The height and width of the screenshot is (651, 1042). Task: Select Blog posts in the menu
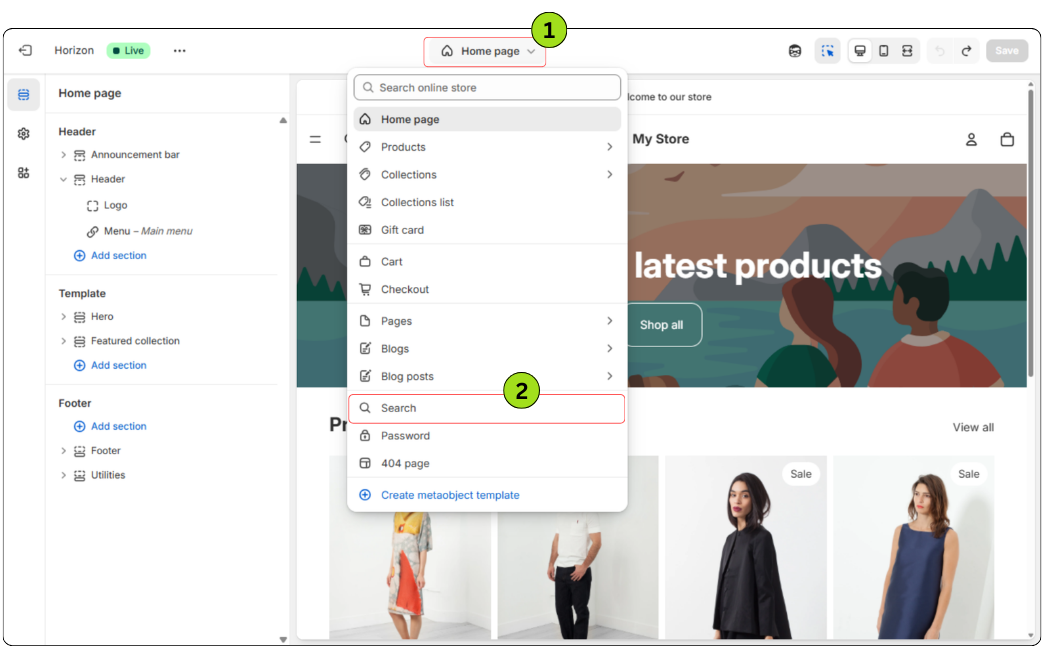(487, 377)
